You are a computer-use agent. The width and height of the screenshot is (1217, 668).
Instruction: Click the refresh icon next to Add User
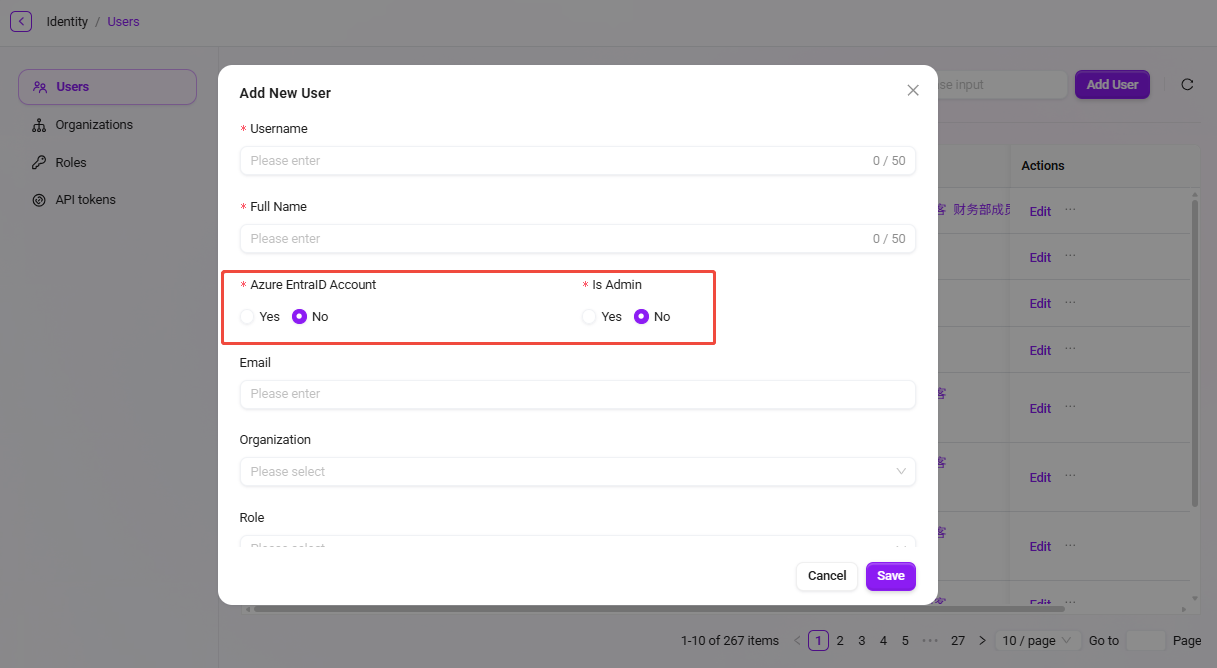click(1187, 85)
